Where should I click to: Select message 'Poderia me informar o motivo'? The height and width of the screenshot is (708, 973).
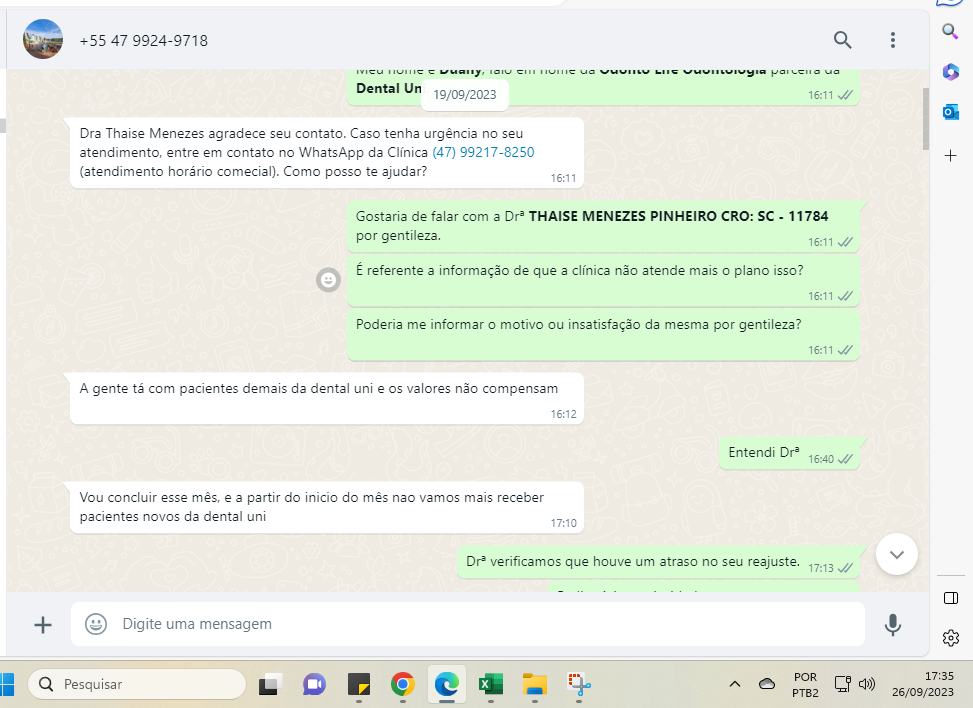[603, 336]
